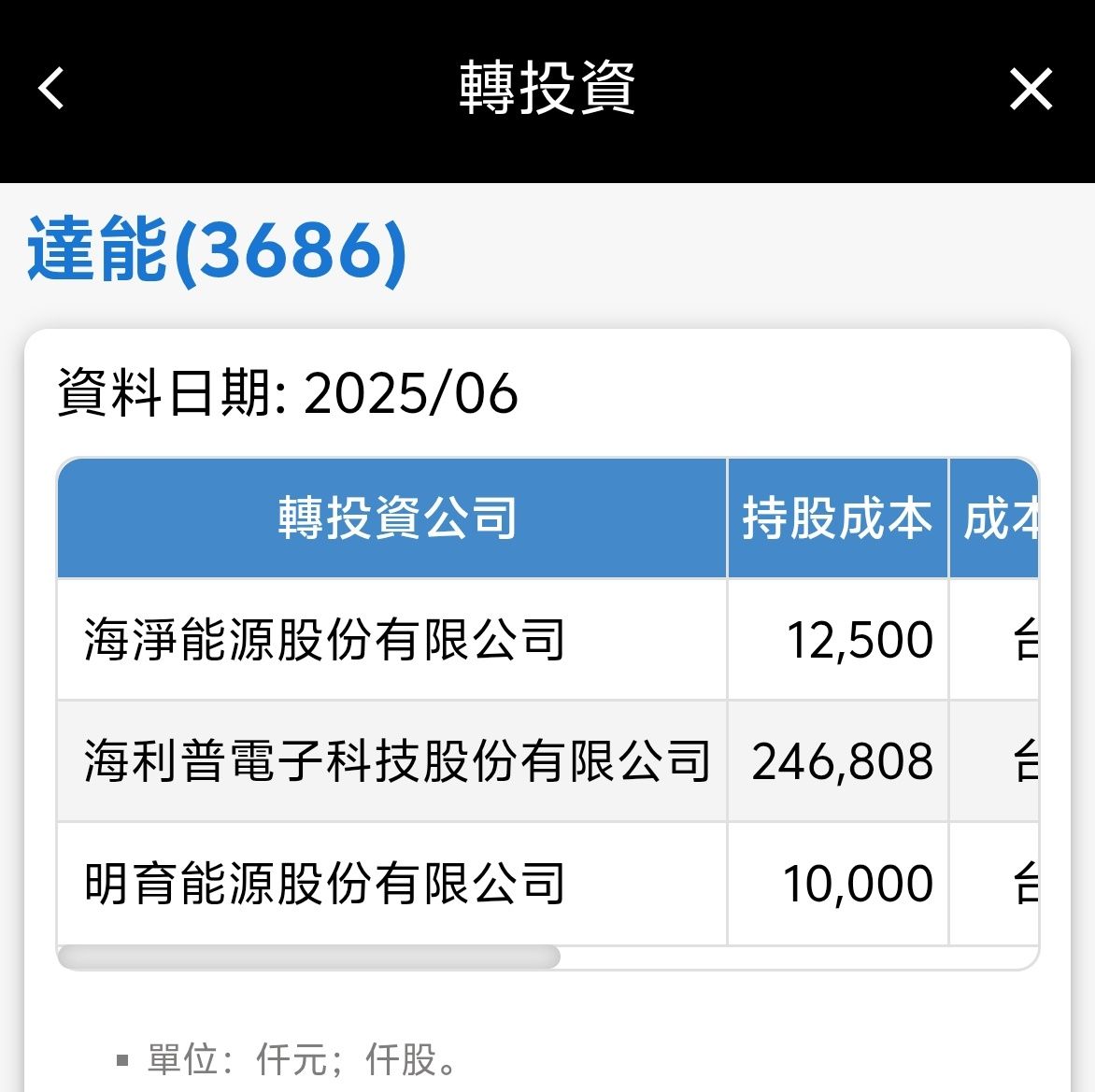Click the 12,500 holding cost cell
The height and width of the screenshot is (1092, 1095).
coord(859,641)
